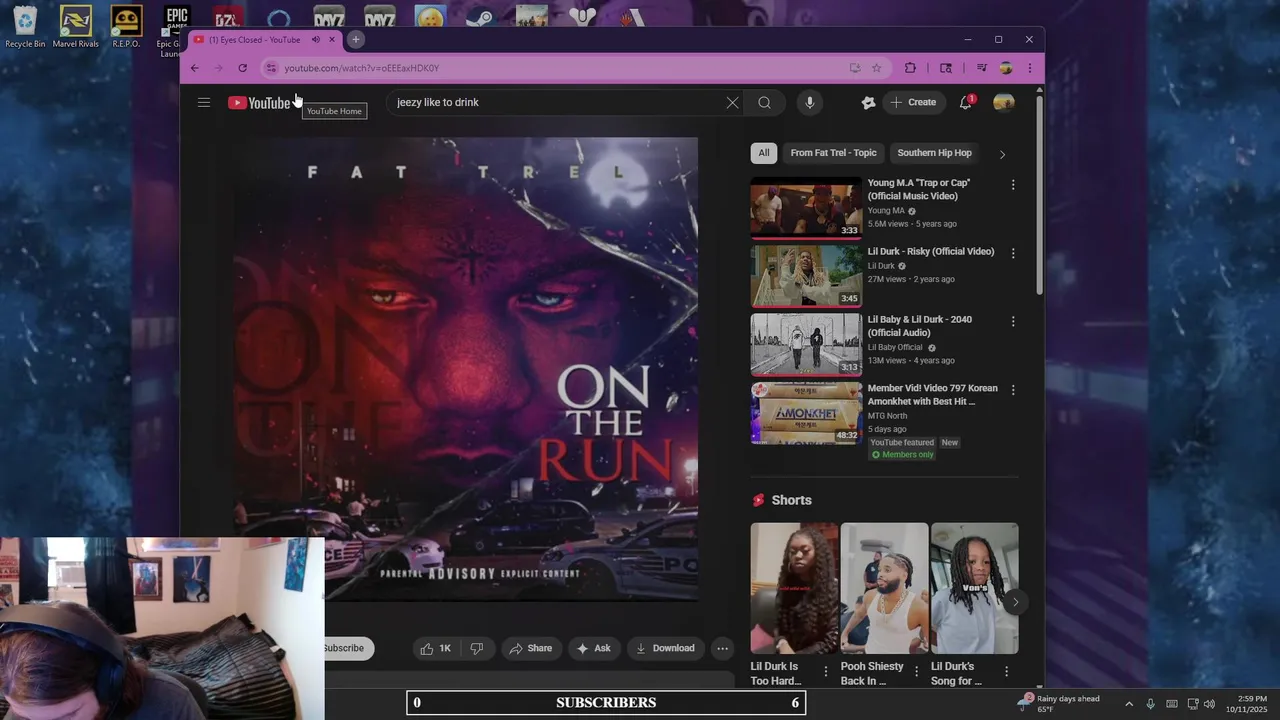Show more filter chips with right arrow
The image size is (1280, 720).
click(1002, 154)
